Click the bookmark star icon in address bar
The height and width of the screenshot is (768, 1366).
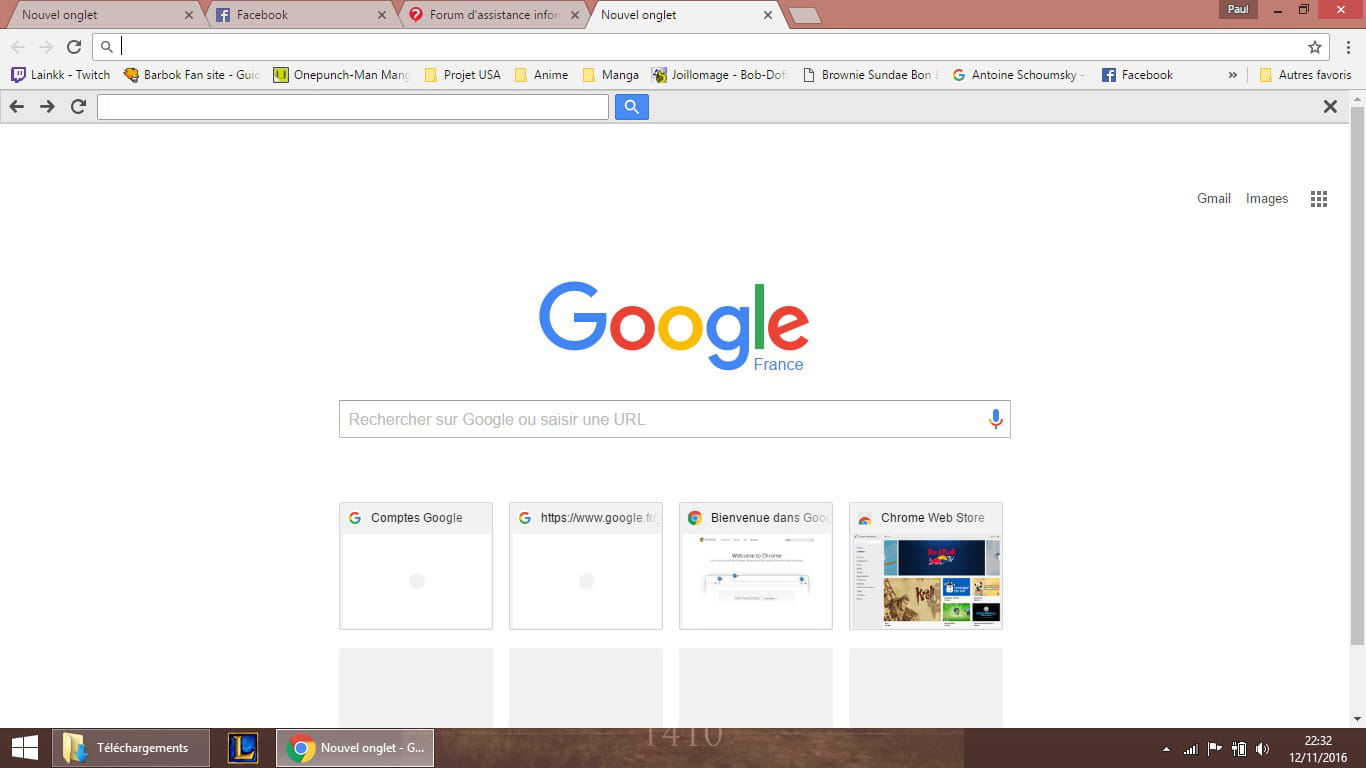[x=1315, y=47]
